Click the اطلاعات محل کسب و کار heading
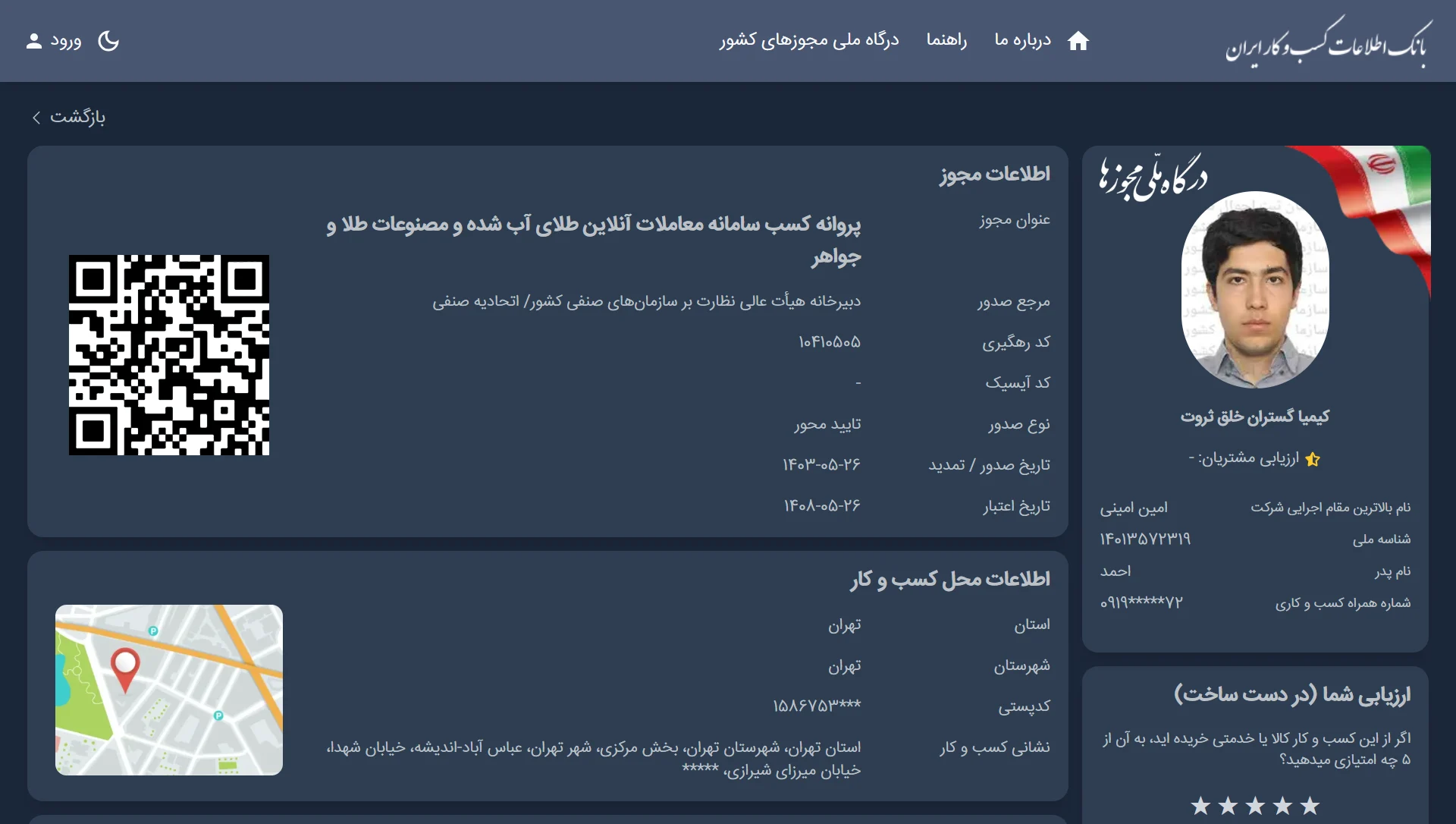 pos(950,579)
